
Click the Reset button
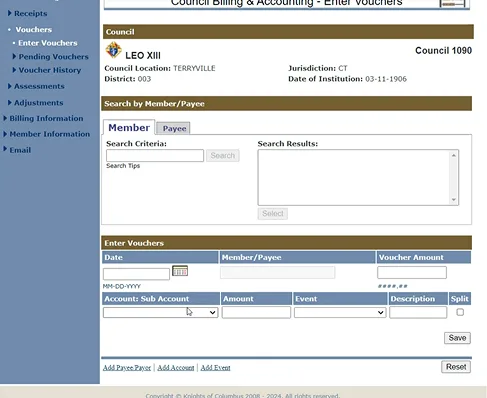456,367
